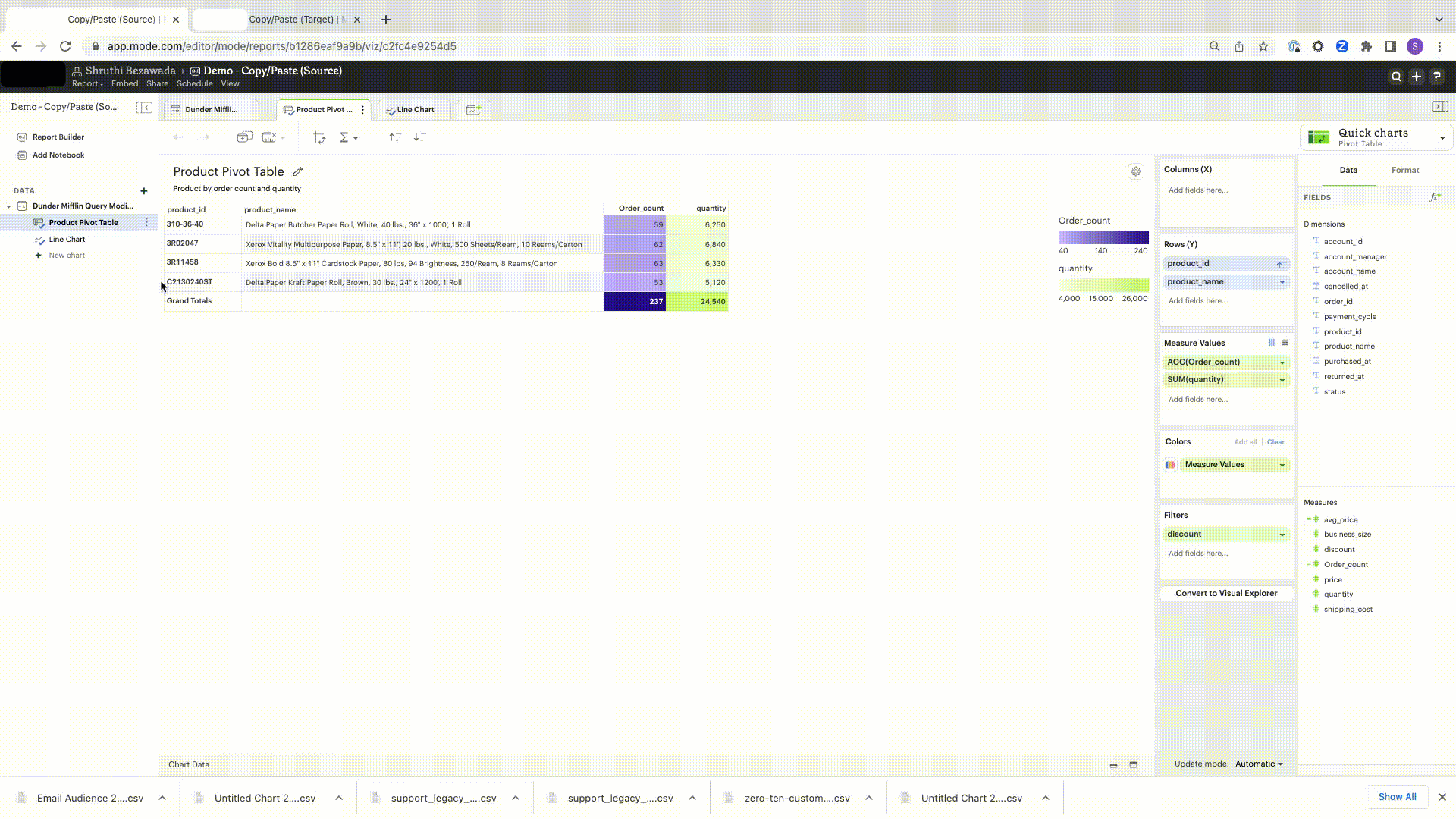Click the duplicate chart toolbar icon
The height and width of the screenshot is (819, 1456).
244,137
